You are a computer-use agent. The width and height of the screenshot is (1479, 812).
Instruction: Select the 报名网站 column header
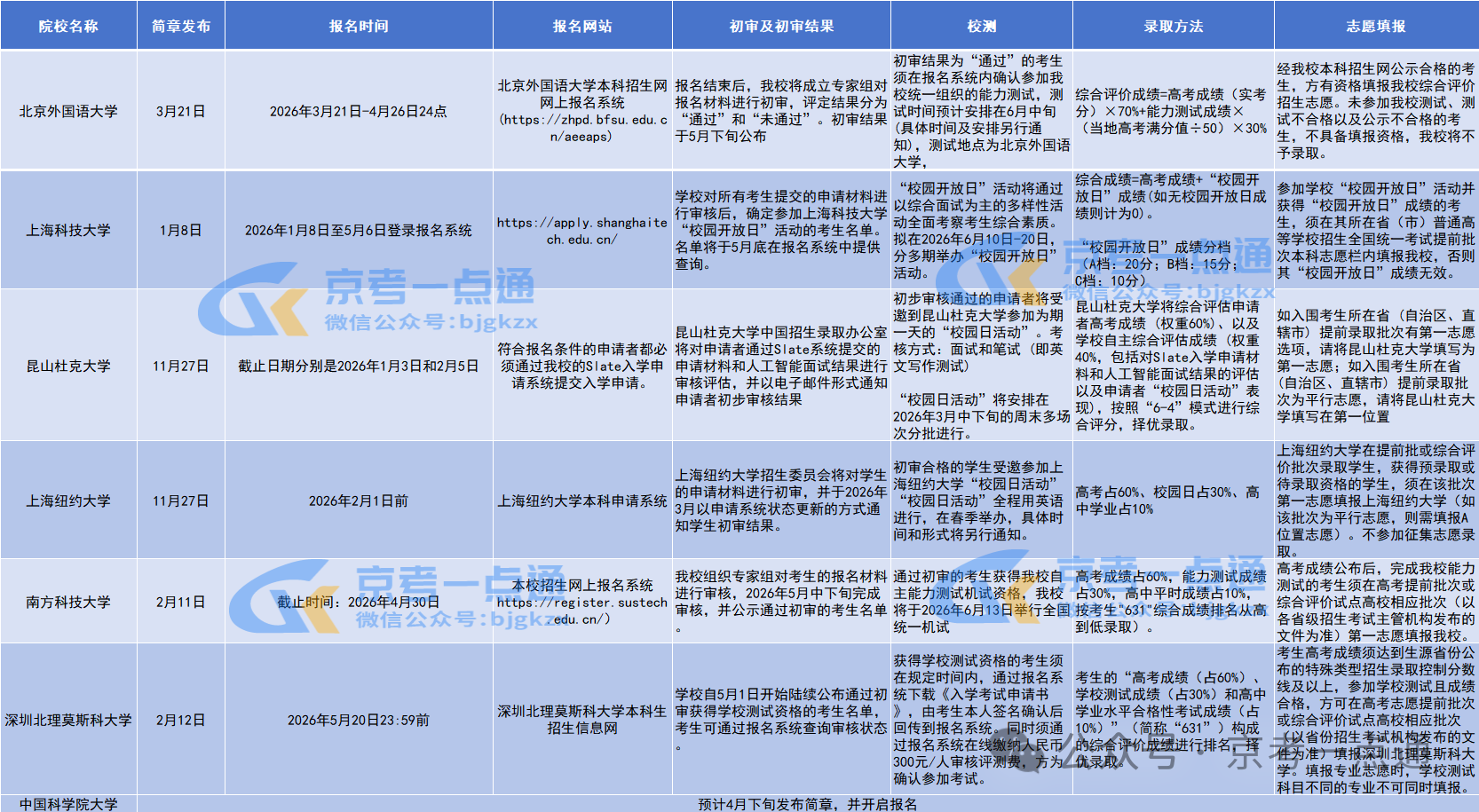[x=582, y=26]
